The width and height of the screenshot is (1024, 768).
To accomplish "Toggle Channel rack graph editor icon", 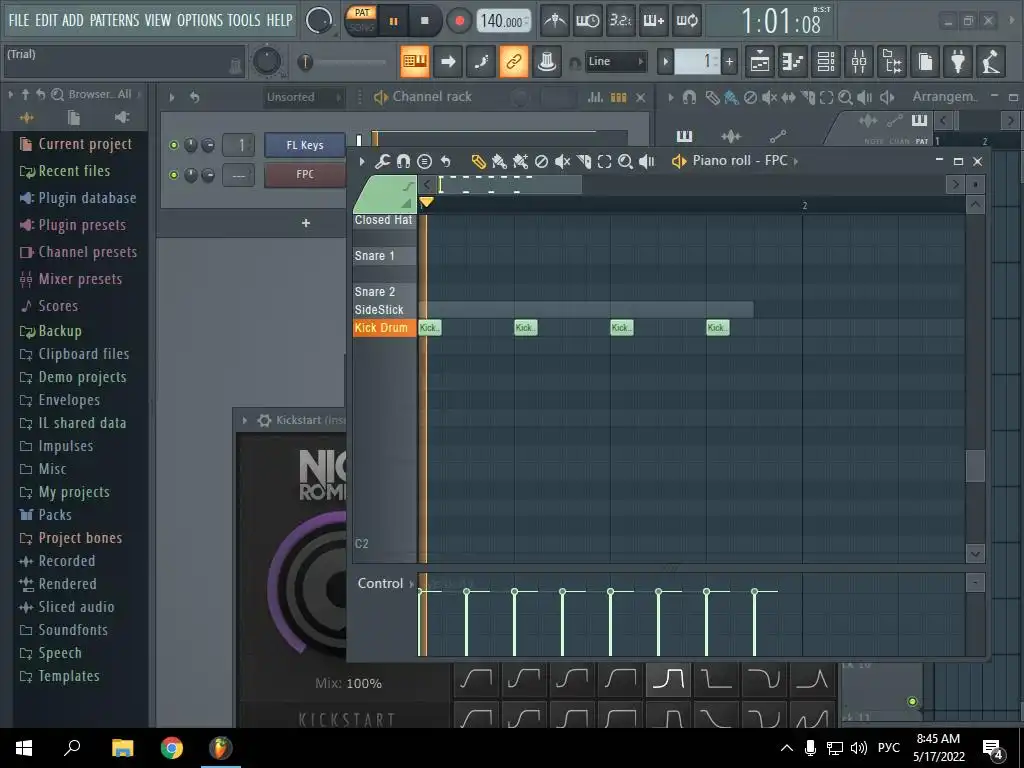I will (x=595, y=97).
